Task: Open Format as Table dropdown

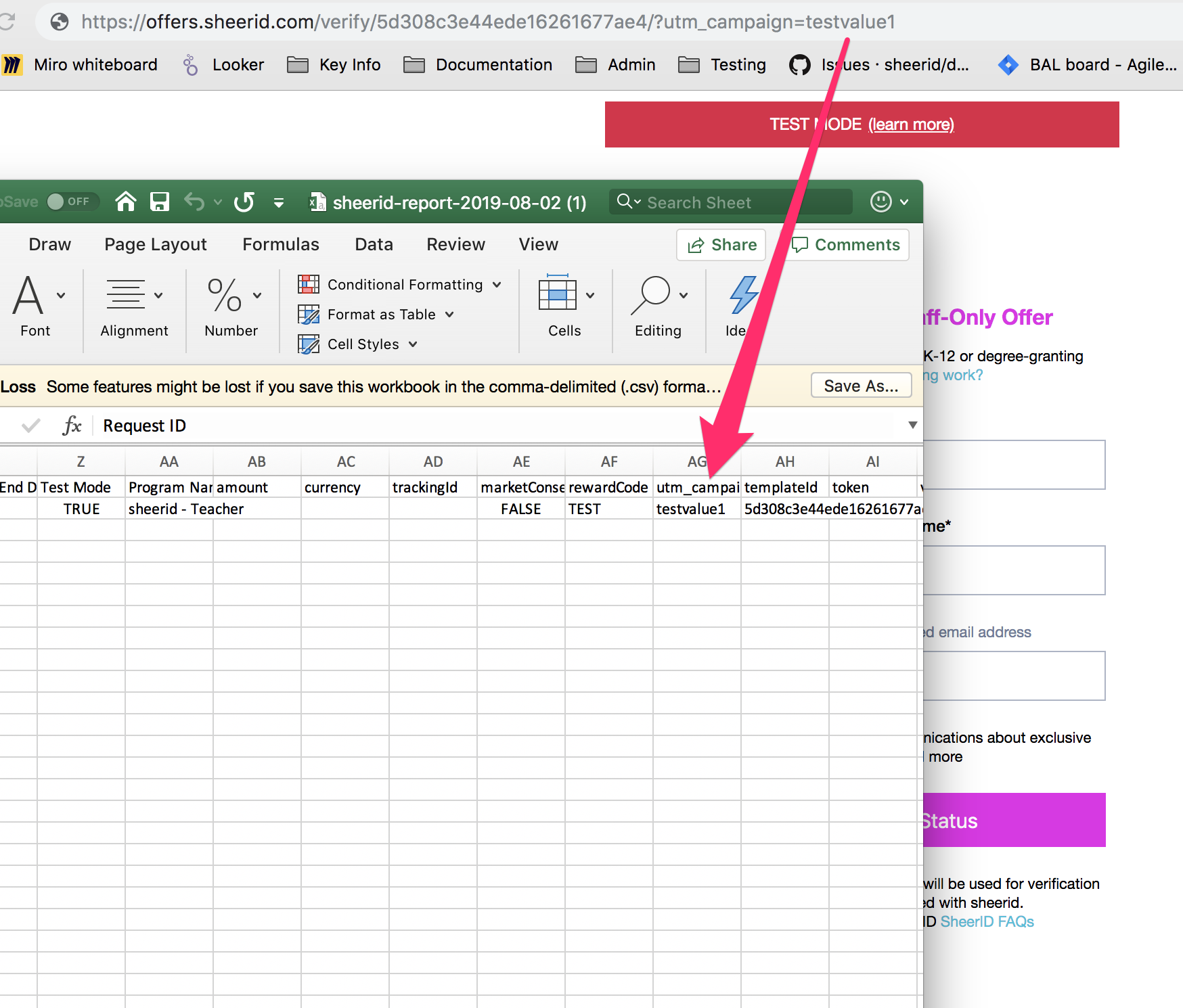Action: click(x=376, y=315)
